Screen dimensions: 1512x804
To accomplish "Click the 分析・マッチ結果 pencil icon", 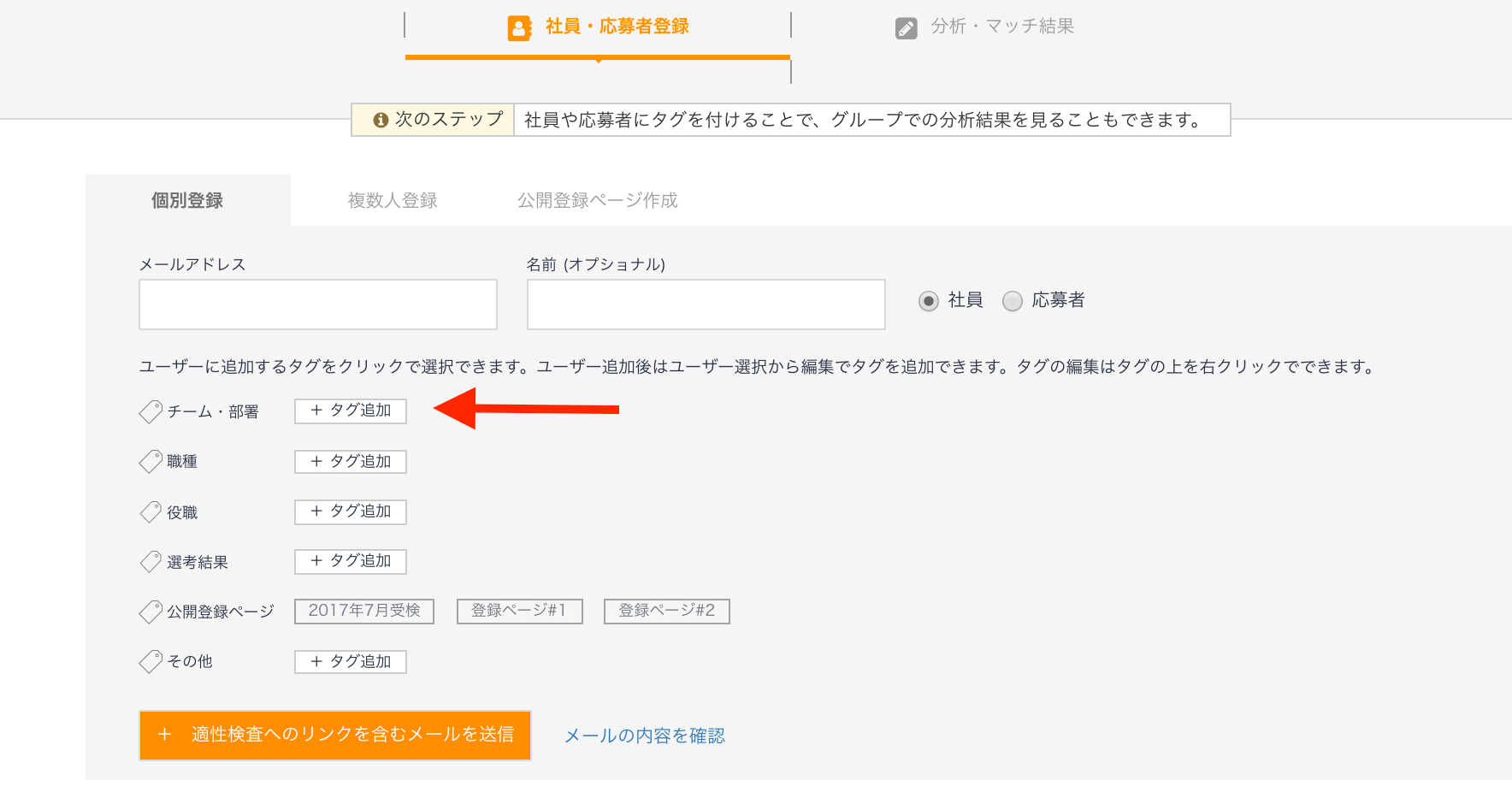I will (x=906, y=28).
